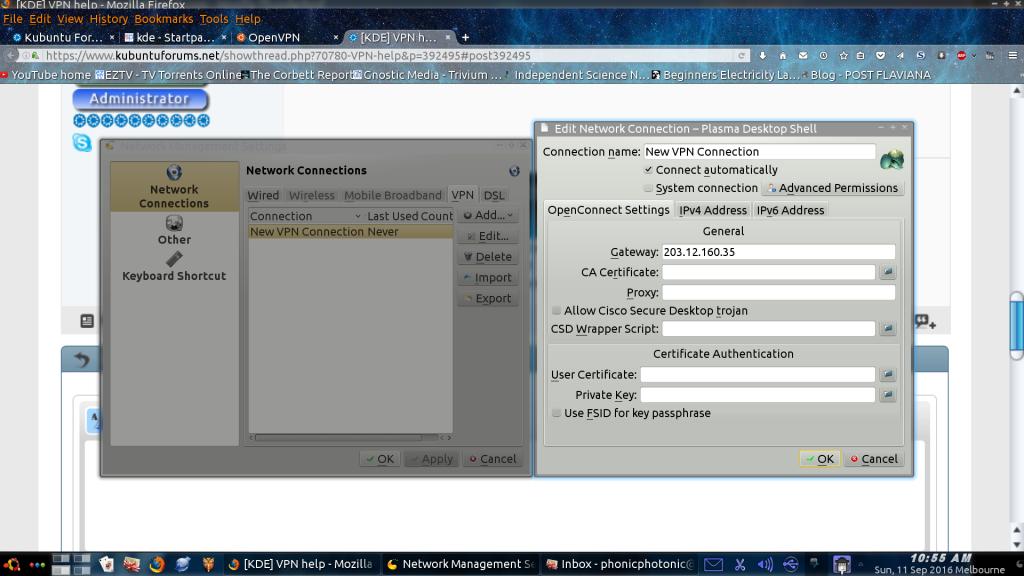
Task: Switch to the IPv4 Address tab
Action: click(x=712, y=210)
